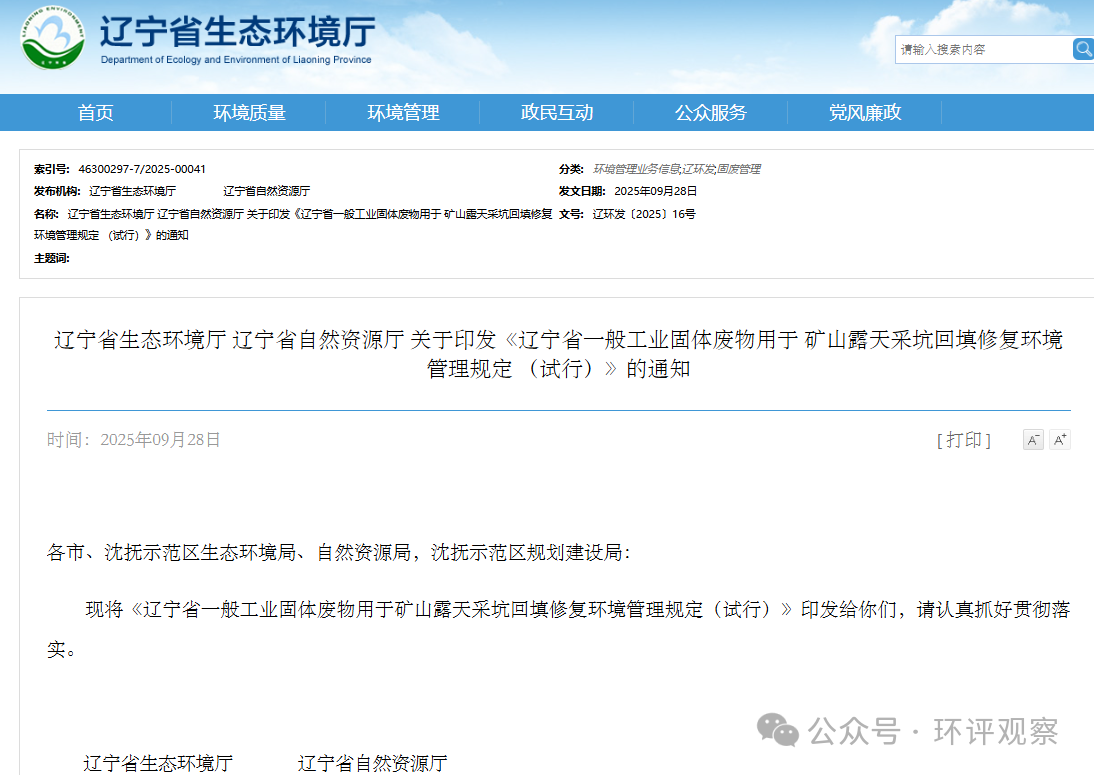Click the WeChat watermark icon

click(778, 731)
